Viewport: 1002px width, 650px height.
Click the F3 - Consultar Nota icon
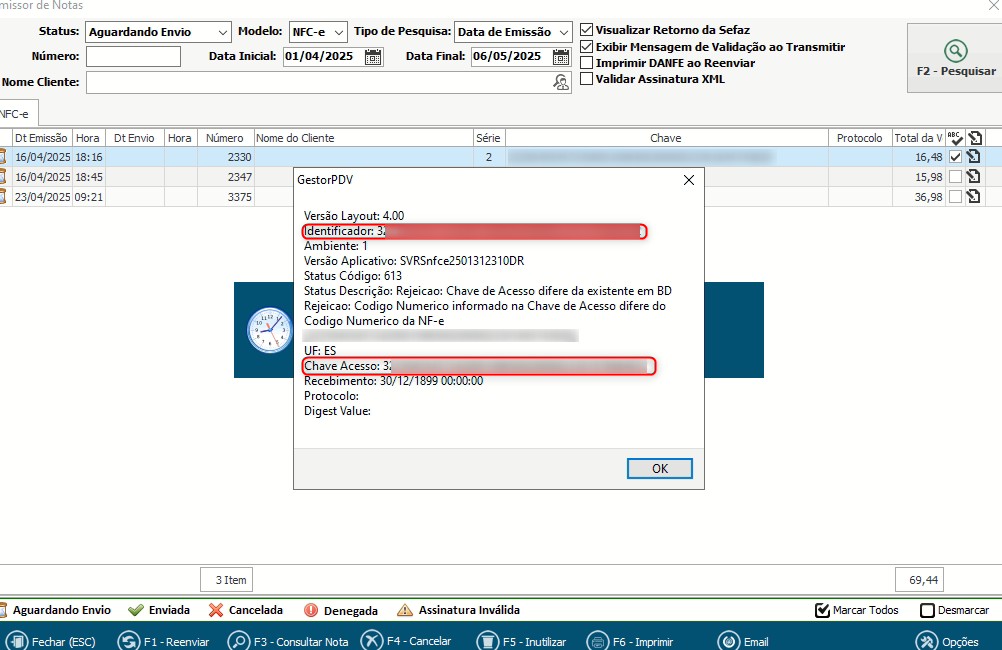coord(239,641)
